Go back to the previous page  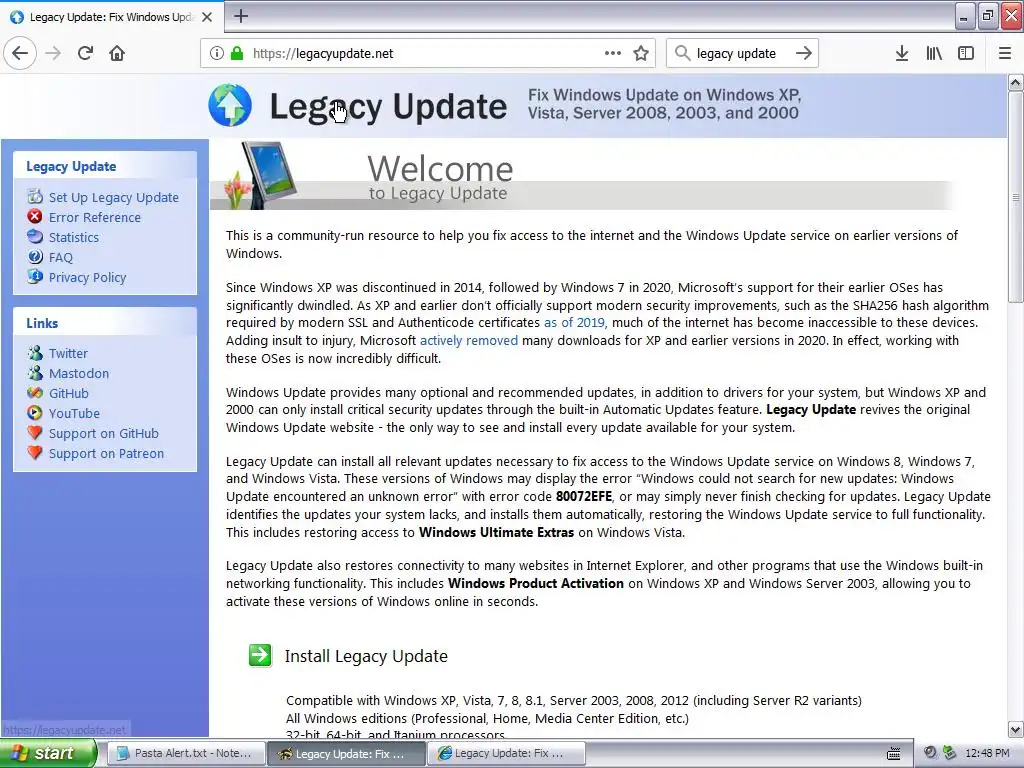[x=20, y=53]
